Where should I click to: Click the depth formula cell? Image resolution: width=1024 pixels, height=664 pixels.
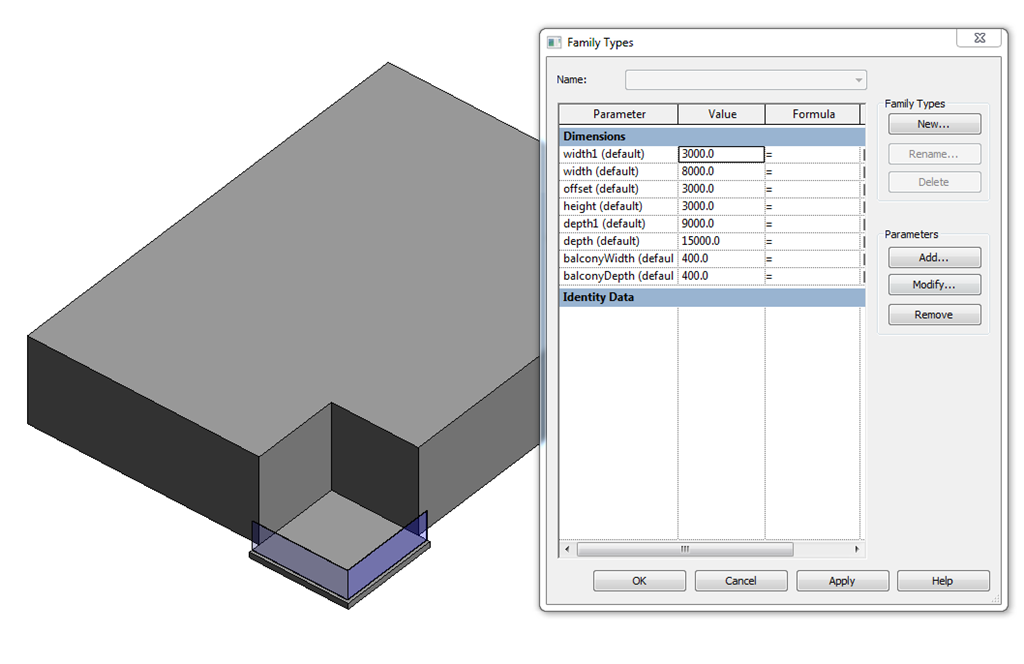coord(813,241)
